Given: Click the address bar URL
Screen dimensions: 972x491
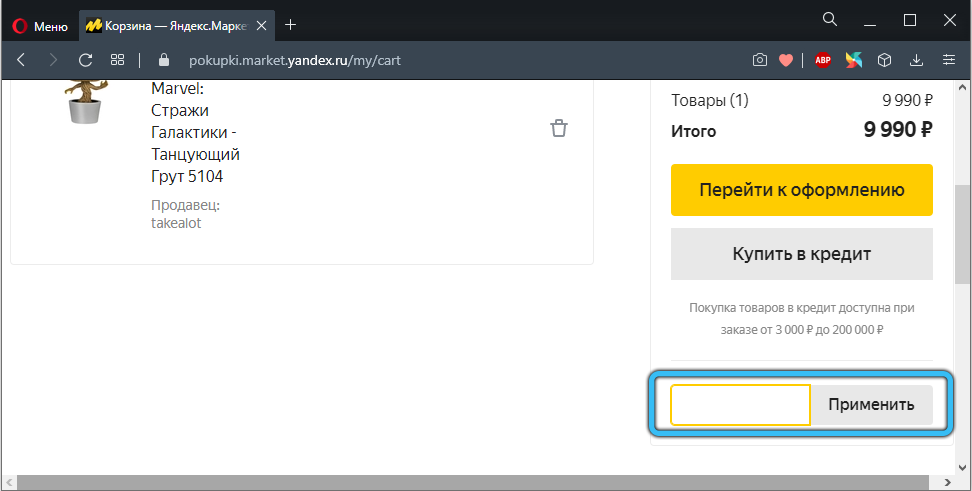Looking at the screenshot, I should point(295,60).
